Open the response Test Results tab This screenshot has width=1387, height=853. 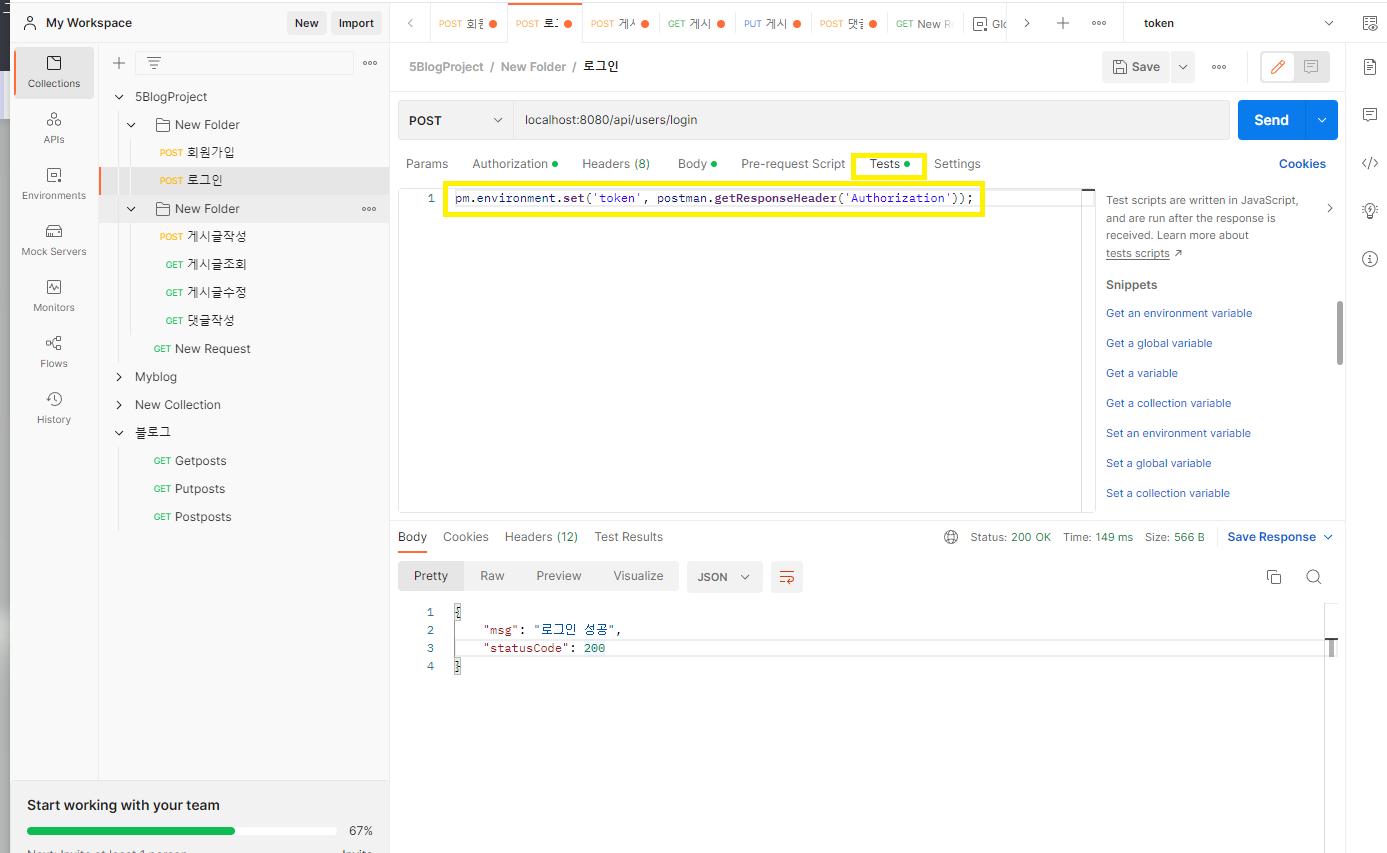pyautogui.click(x=629, y=537)
